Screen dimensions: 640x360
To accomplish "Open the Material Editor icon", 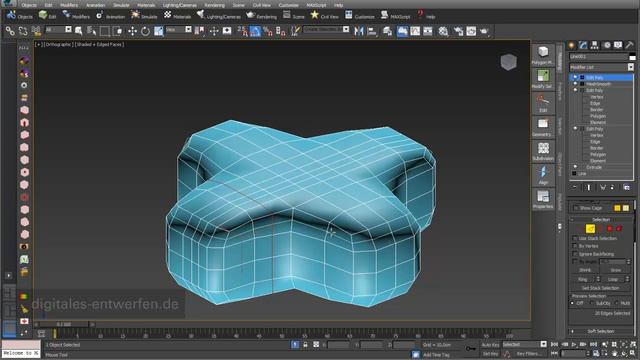I will coord(443,31).
